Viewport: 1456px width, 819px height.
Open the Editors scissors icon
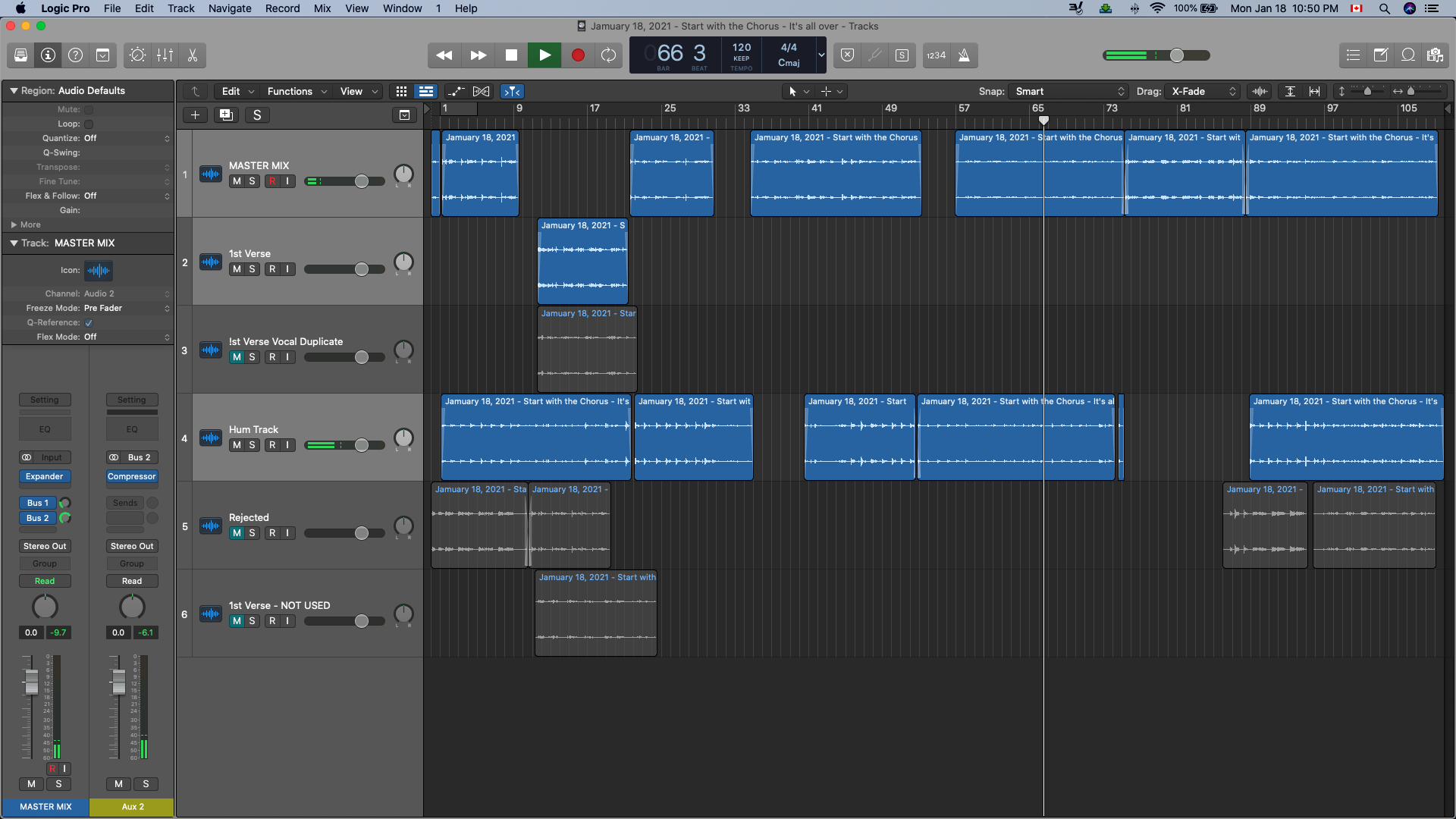[192, 55]
